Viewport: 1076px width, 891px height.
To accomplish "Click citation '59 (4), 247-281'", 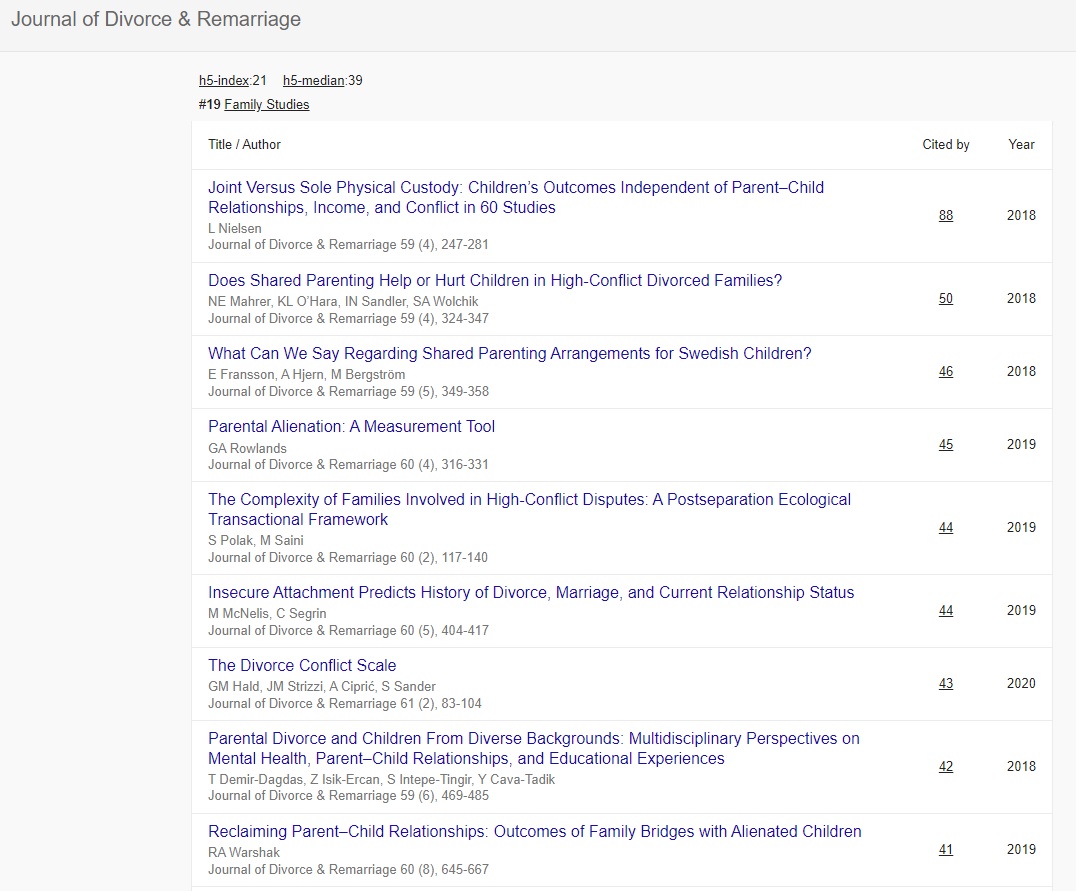I will 444,244.
